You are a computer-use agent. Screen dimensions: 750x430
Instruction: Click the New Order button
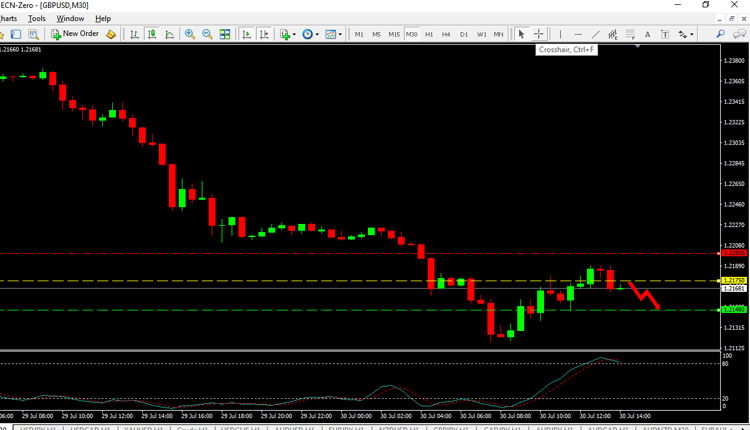coord(75,34)
